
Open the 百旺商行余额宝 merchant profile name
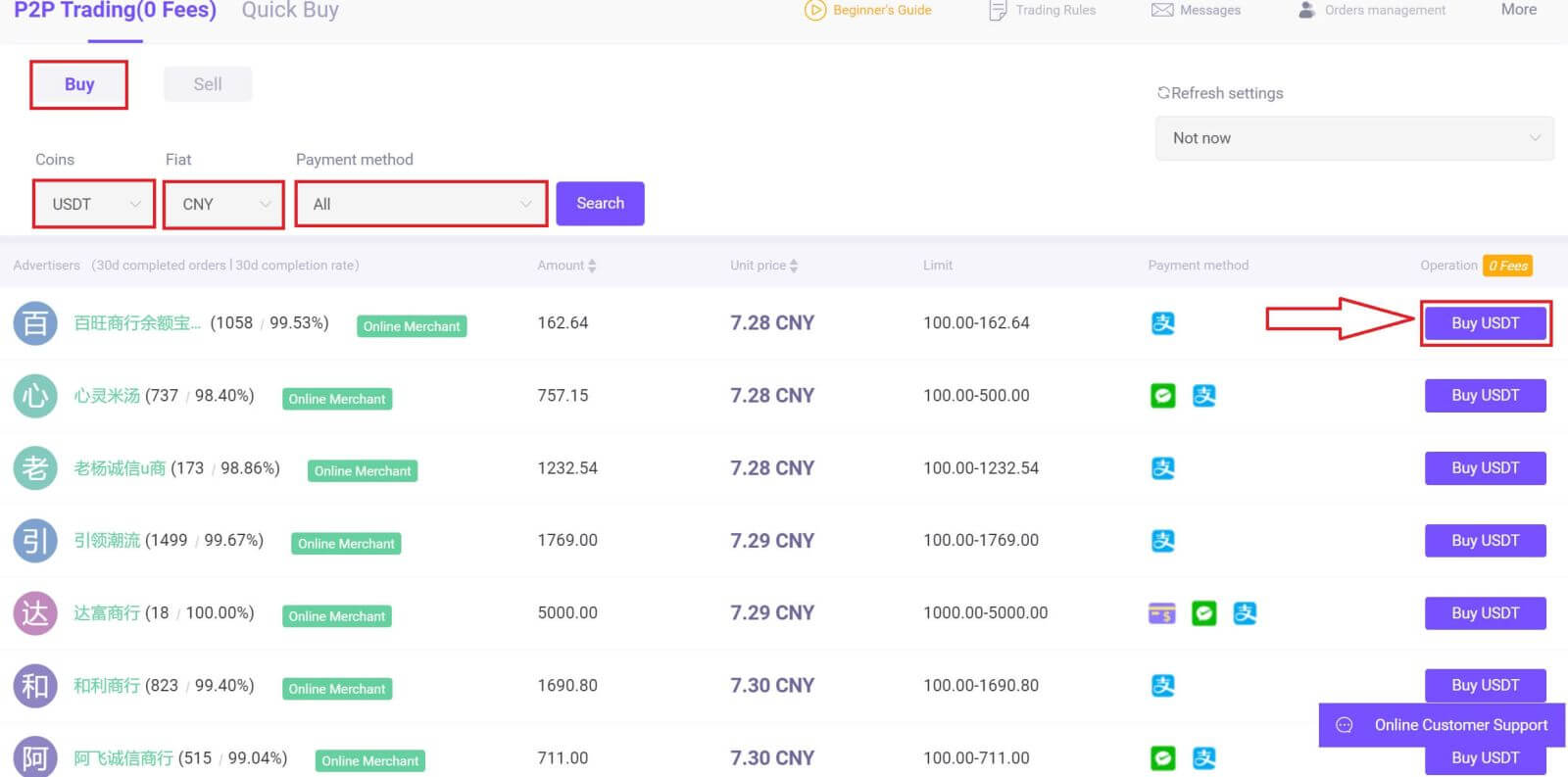tap(137, 323)
